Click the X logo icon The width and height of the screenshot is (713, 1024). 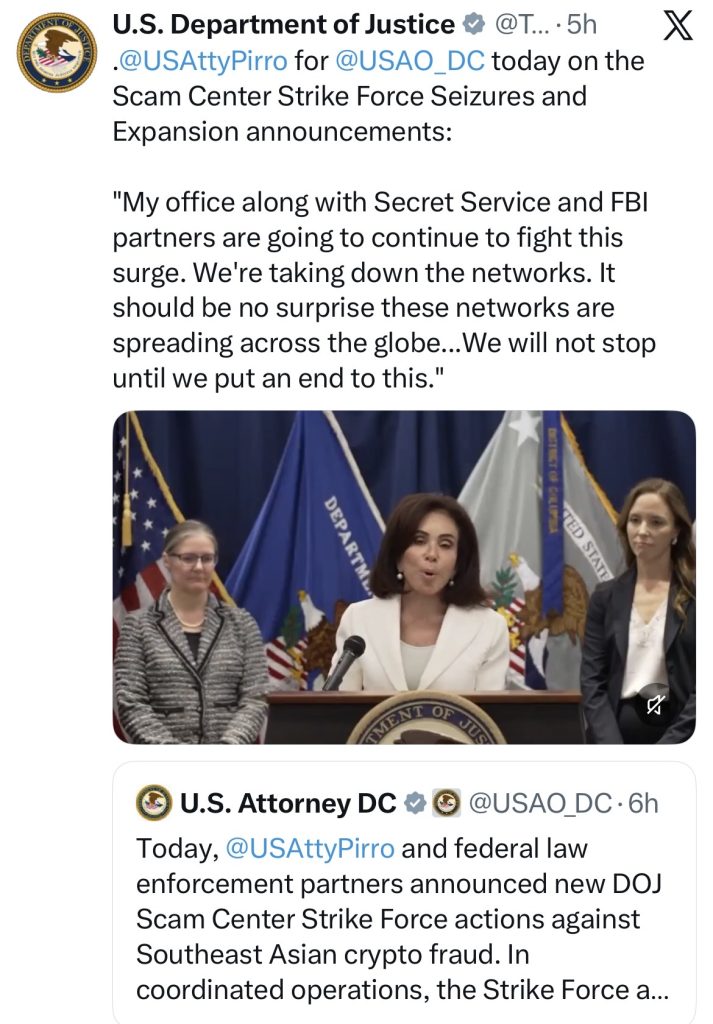[678, 27]
